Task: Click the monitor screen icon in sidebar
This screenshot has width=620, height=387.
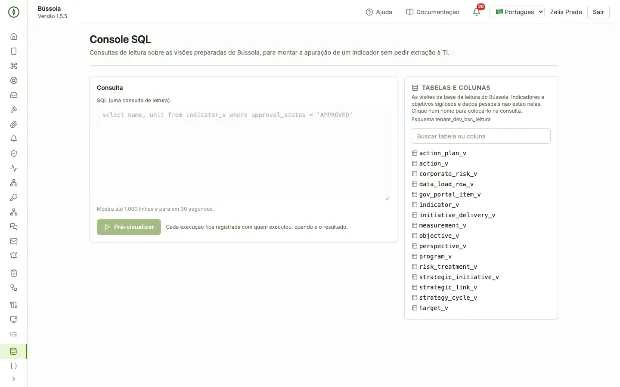Action: (x=13, y=319)
